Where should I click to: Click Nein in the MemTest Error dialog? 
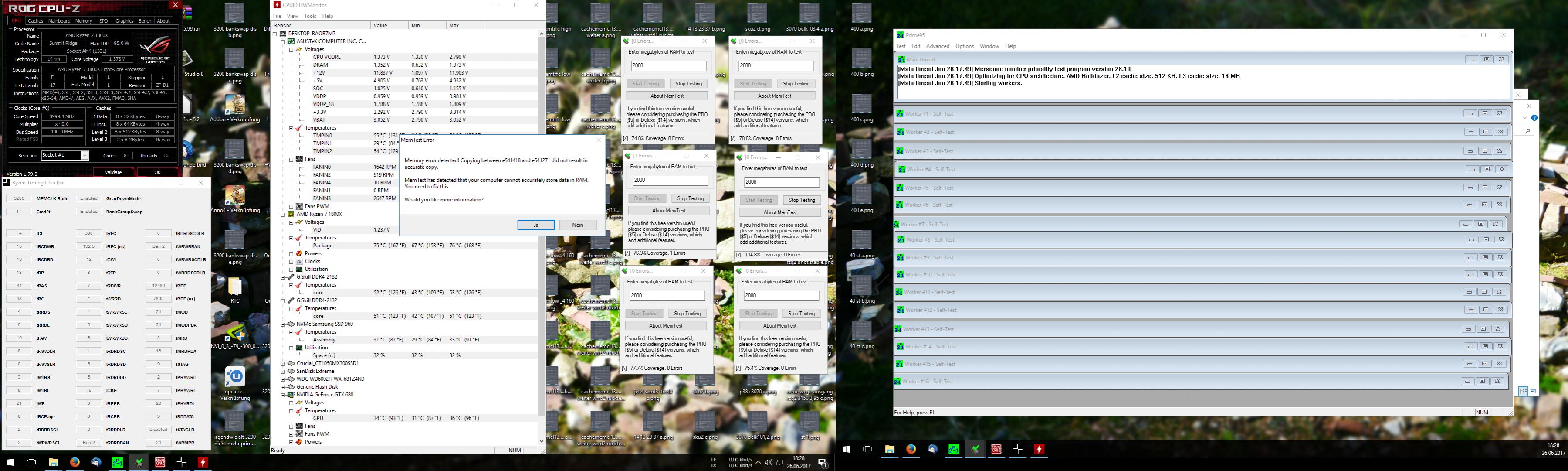(577, 225)
